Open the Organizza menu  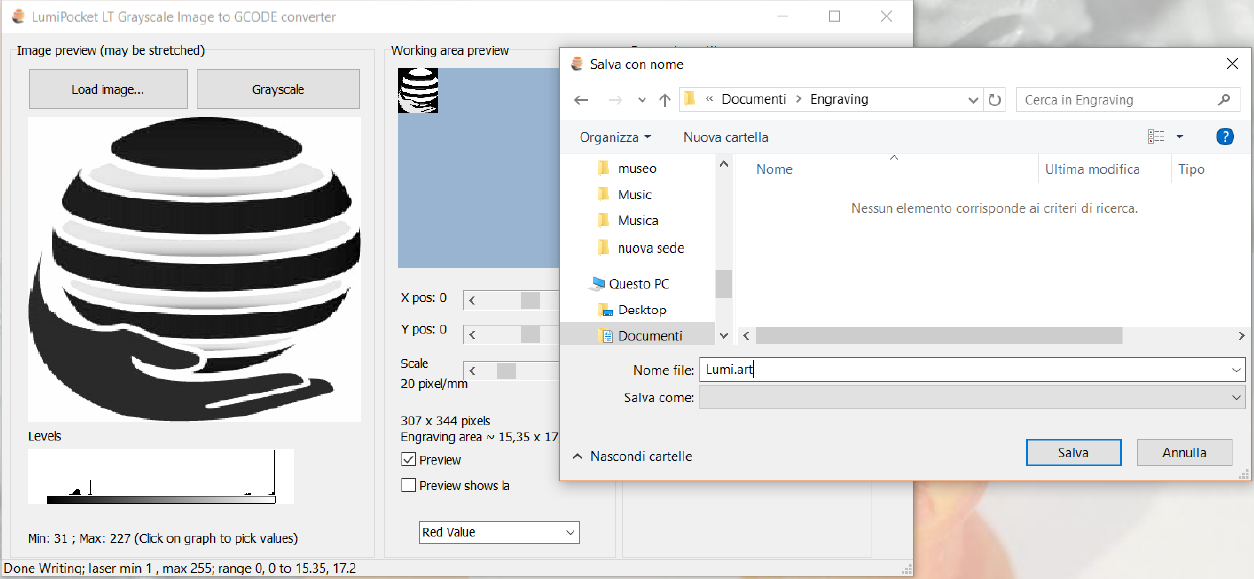click(615, 137)
